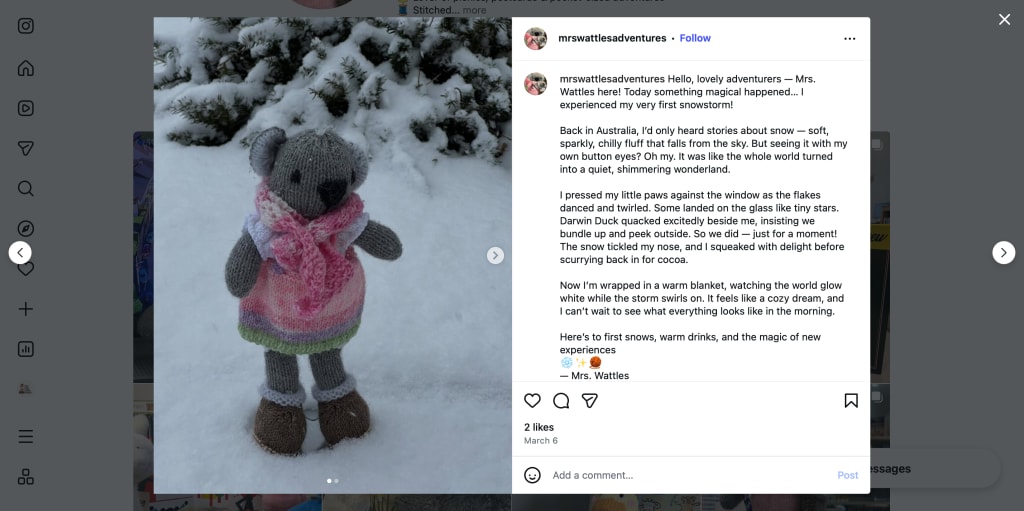Go to the Home feed icon
Screen dimensions: 1024x511
[25, 68]
